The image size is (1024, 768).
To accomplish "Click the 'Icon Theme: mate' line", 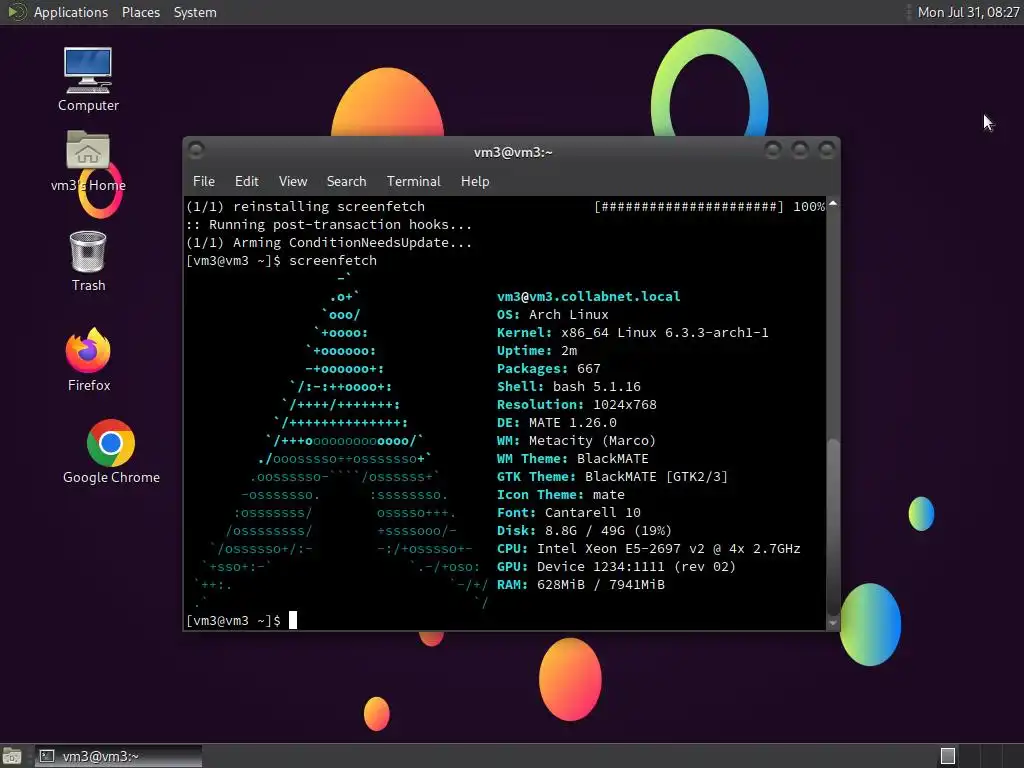I will click(560, 494).
